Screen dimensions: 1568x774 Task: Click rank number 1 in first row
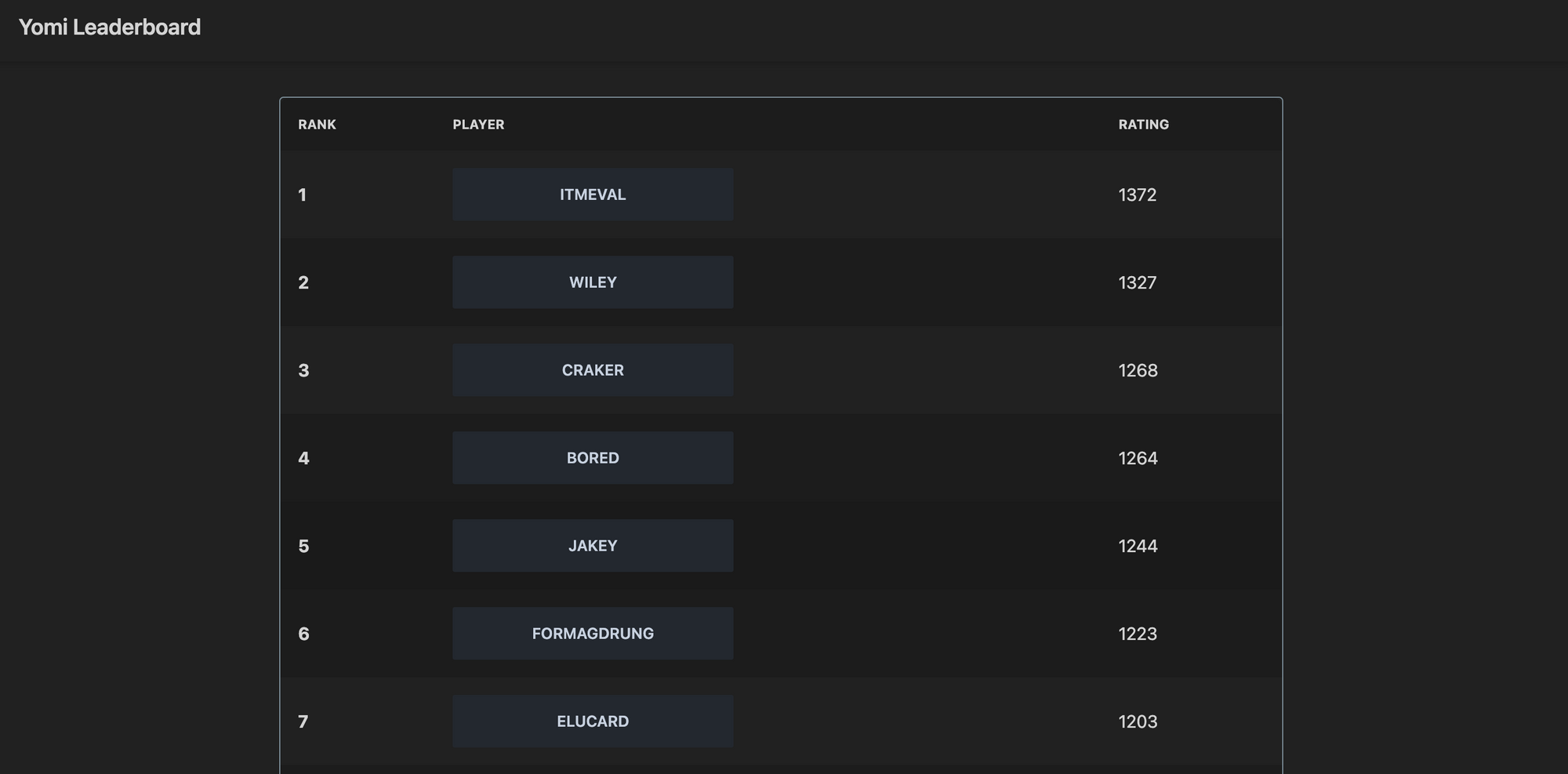click(303, 194)
